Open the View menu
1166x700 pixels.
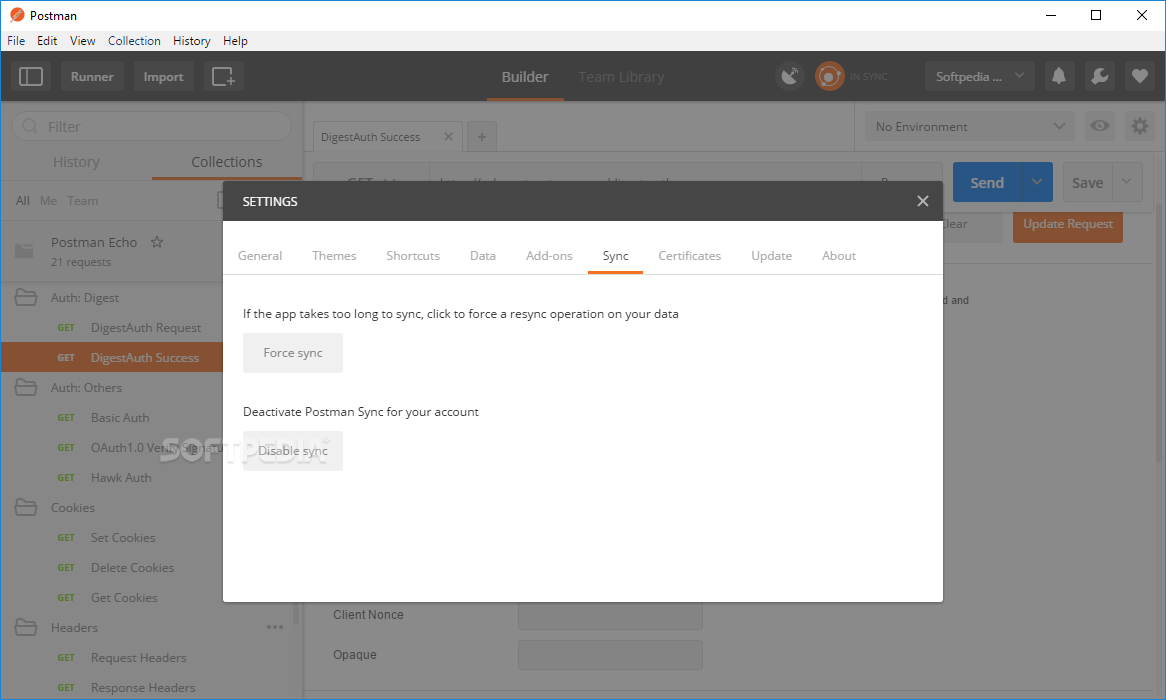click(x=83, y=41)
